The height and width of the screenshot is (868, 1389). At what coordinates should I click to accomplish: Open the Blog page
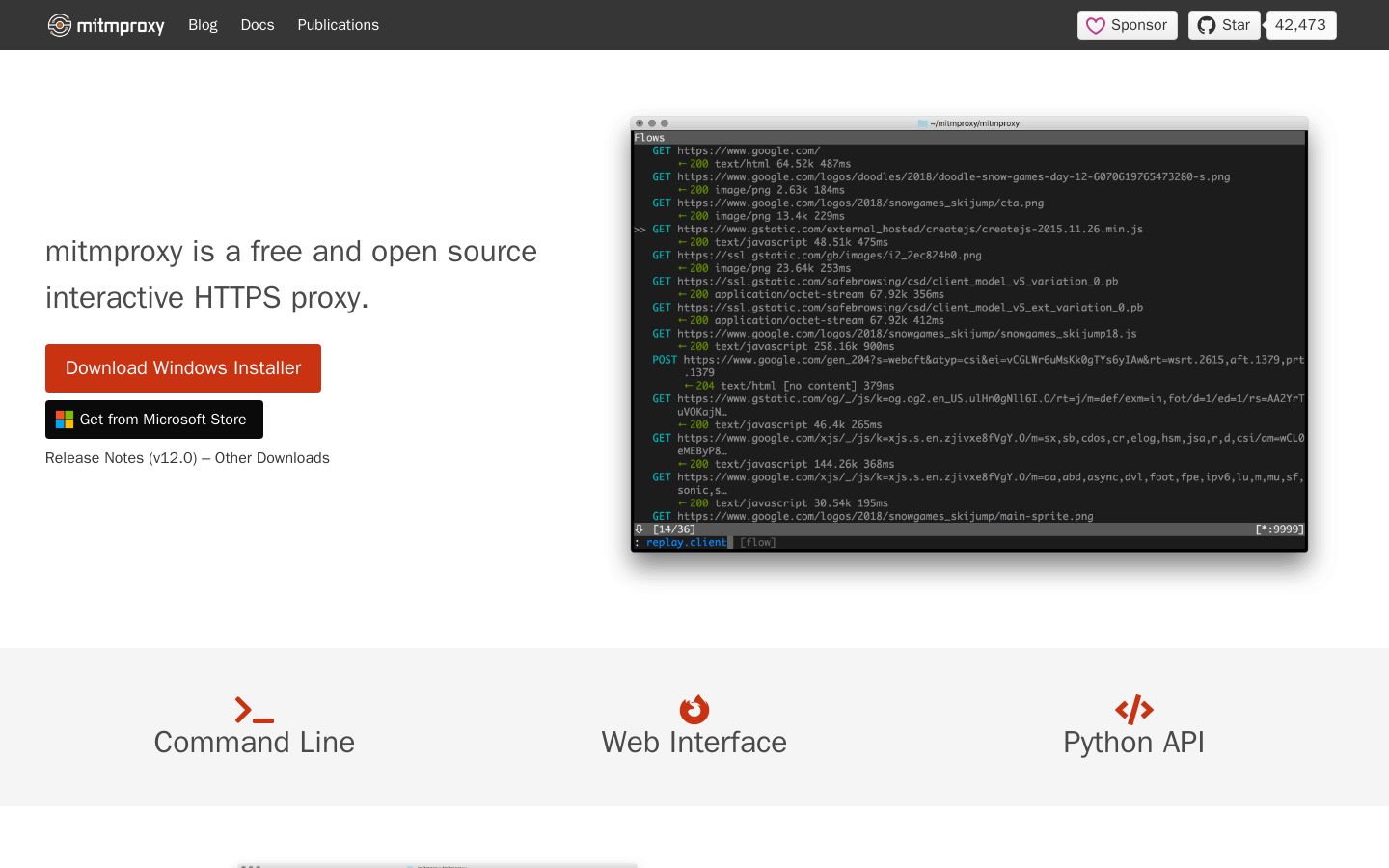click(203, 25)
